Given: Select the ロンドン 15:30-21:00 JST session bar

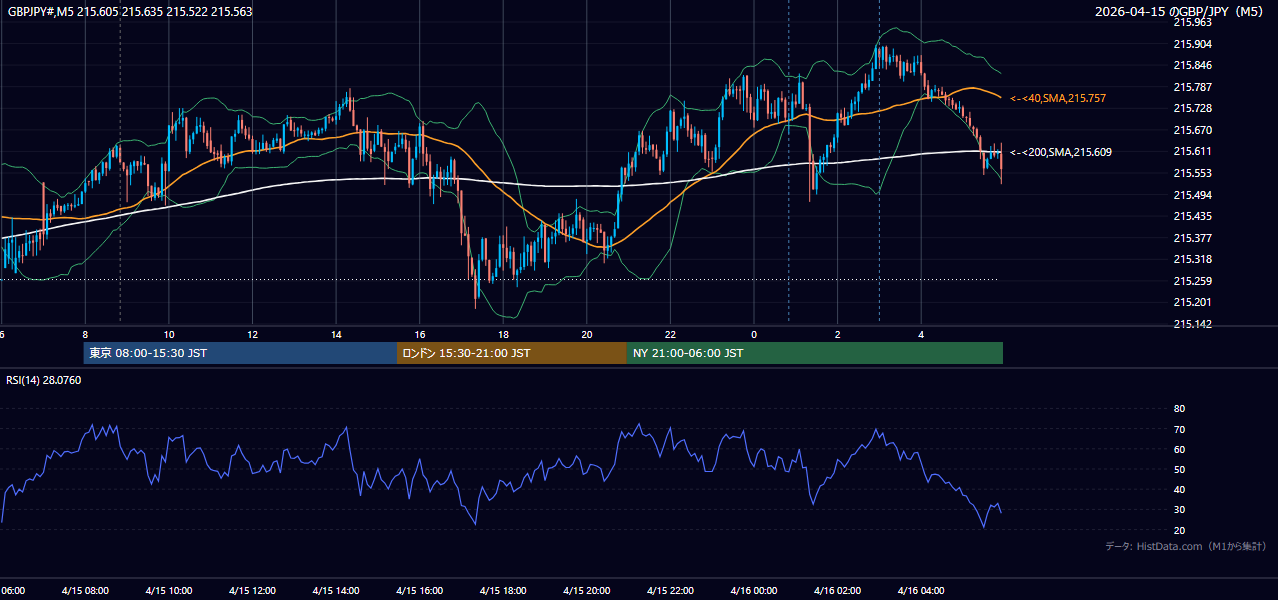Looking at the screenshot, I should click(512, 353).
